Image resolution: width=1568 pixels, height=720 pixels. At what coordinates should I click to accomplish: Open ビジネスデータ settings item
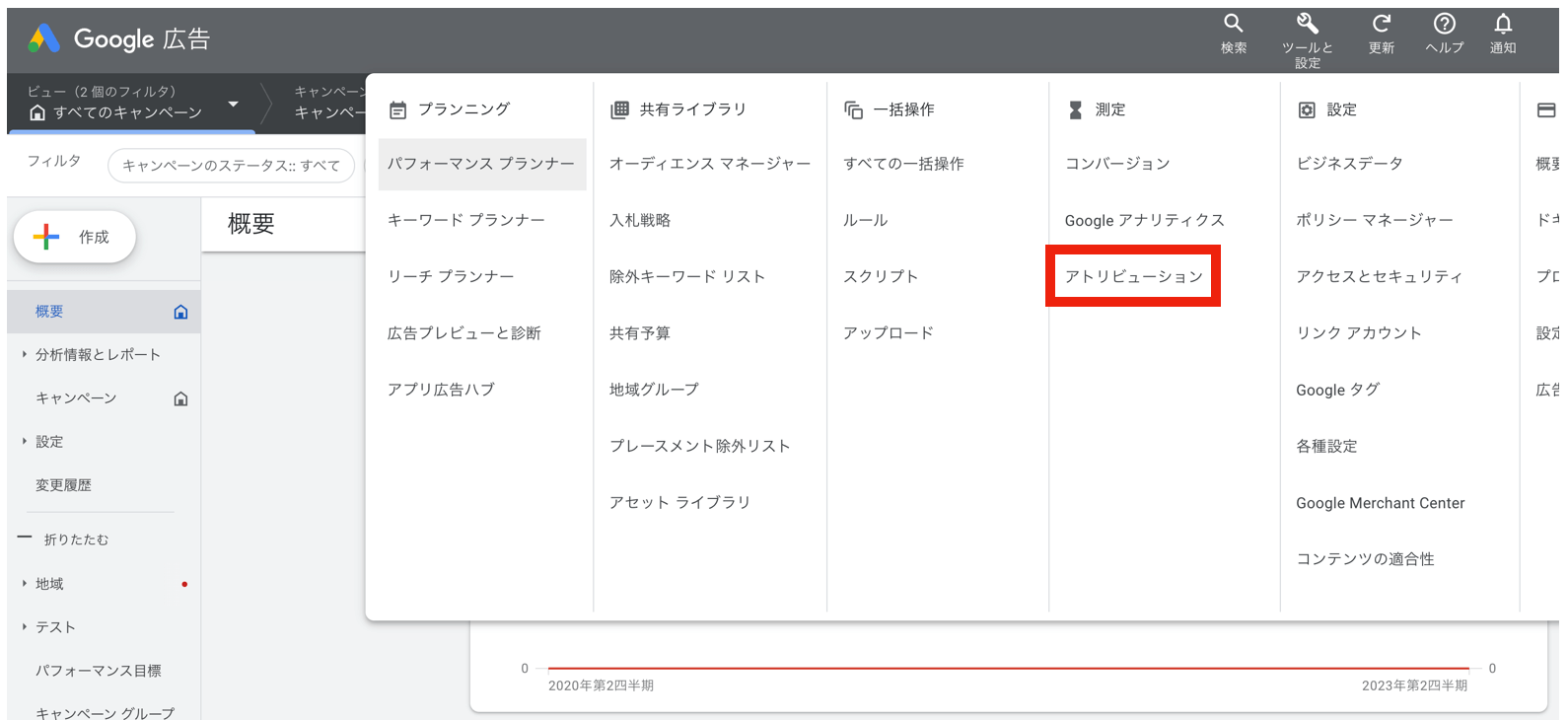pos(1349,164)
